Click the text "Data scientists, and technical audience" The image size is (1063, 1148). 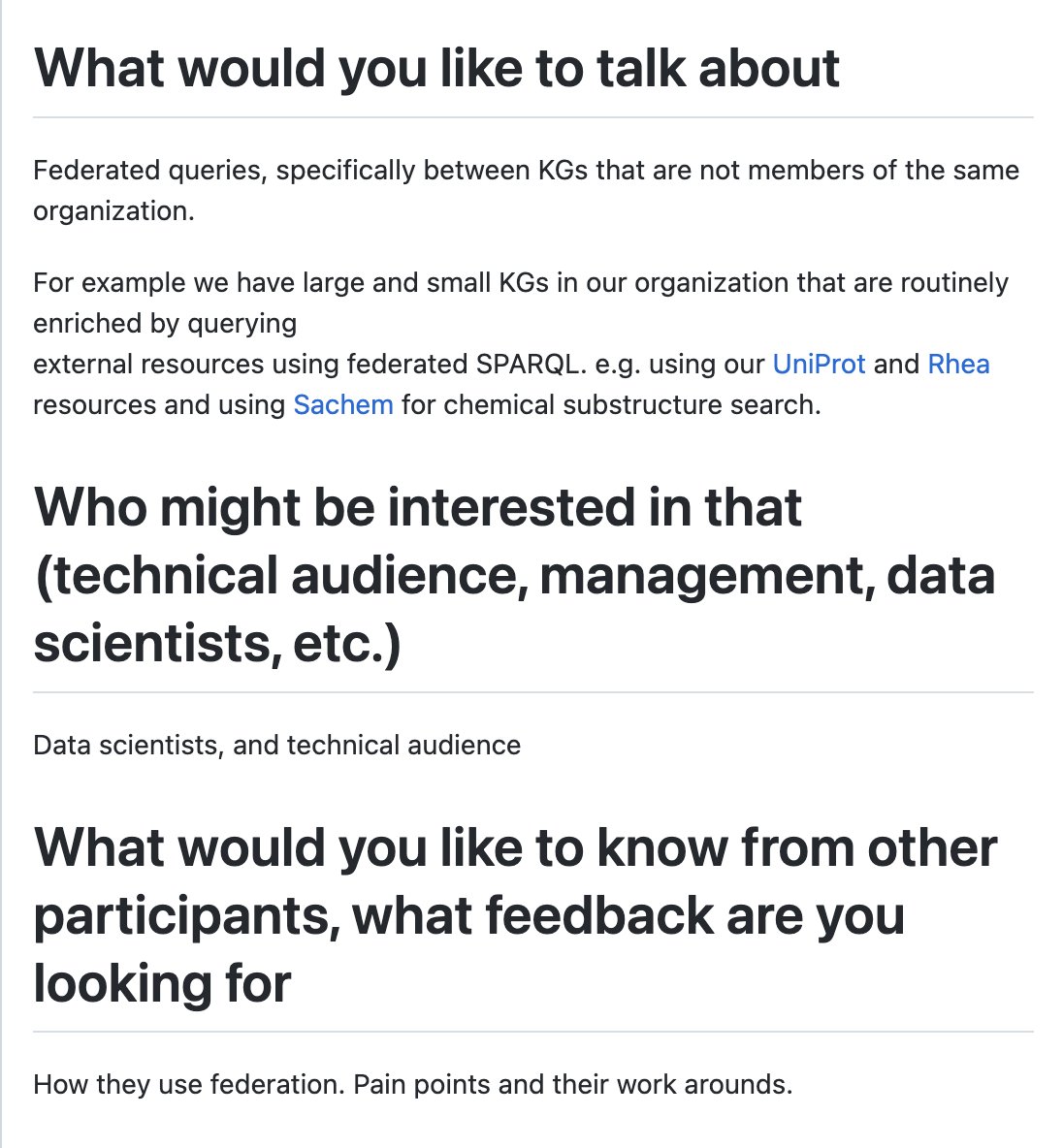point(277,746)
